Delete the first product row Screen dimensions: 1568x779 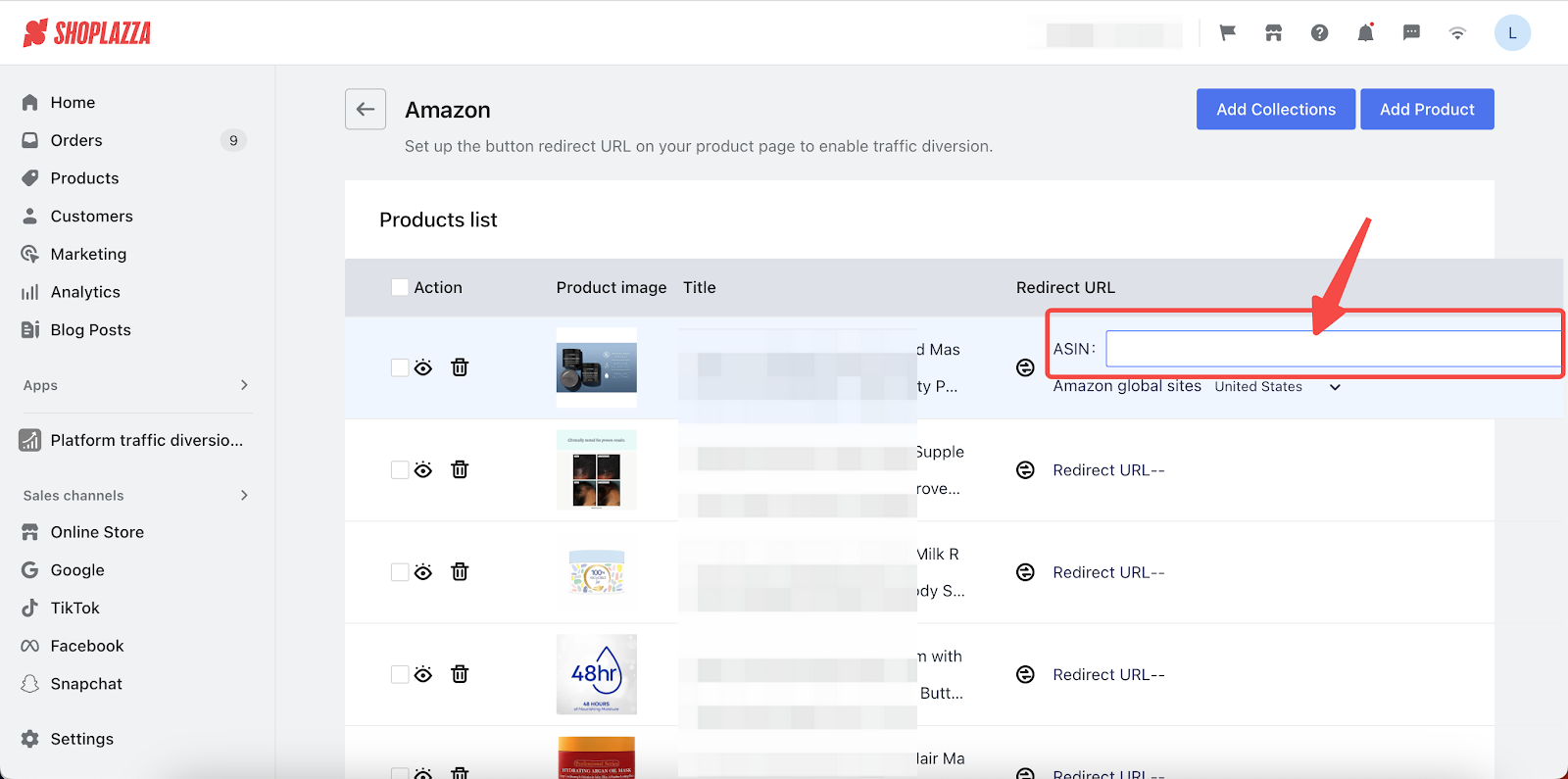coord(460,367)
